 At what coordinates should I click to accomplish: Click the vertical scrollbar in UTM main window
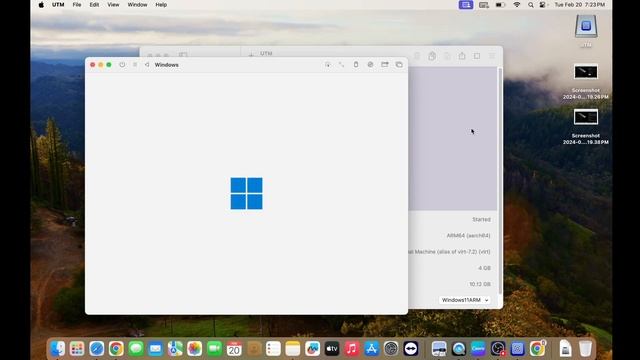click(x=500, y=181)
